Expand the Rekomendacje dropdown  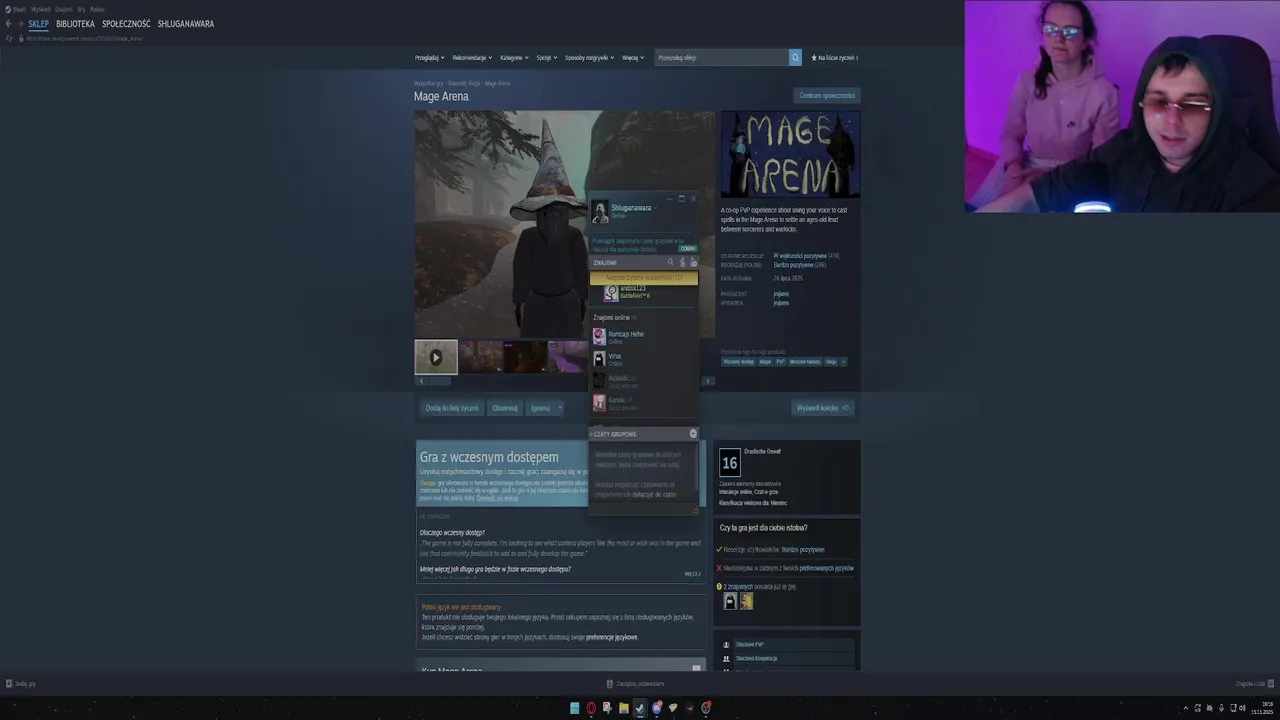click(x=472, y=58)
